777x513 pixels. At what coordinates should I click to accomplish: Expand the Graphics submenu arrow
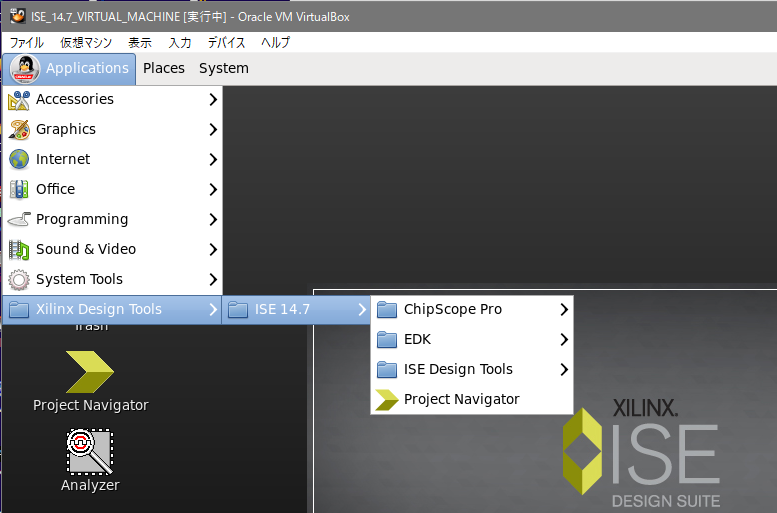(213, 129)
